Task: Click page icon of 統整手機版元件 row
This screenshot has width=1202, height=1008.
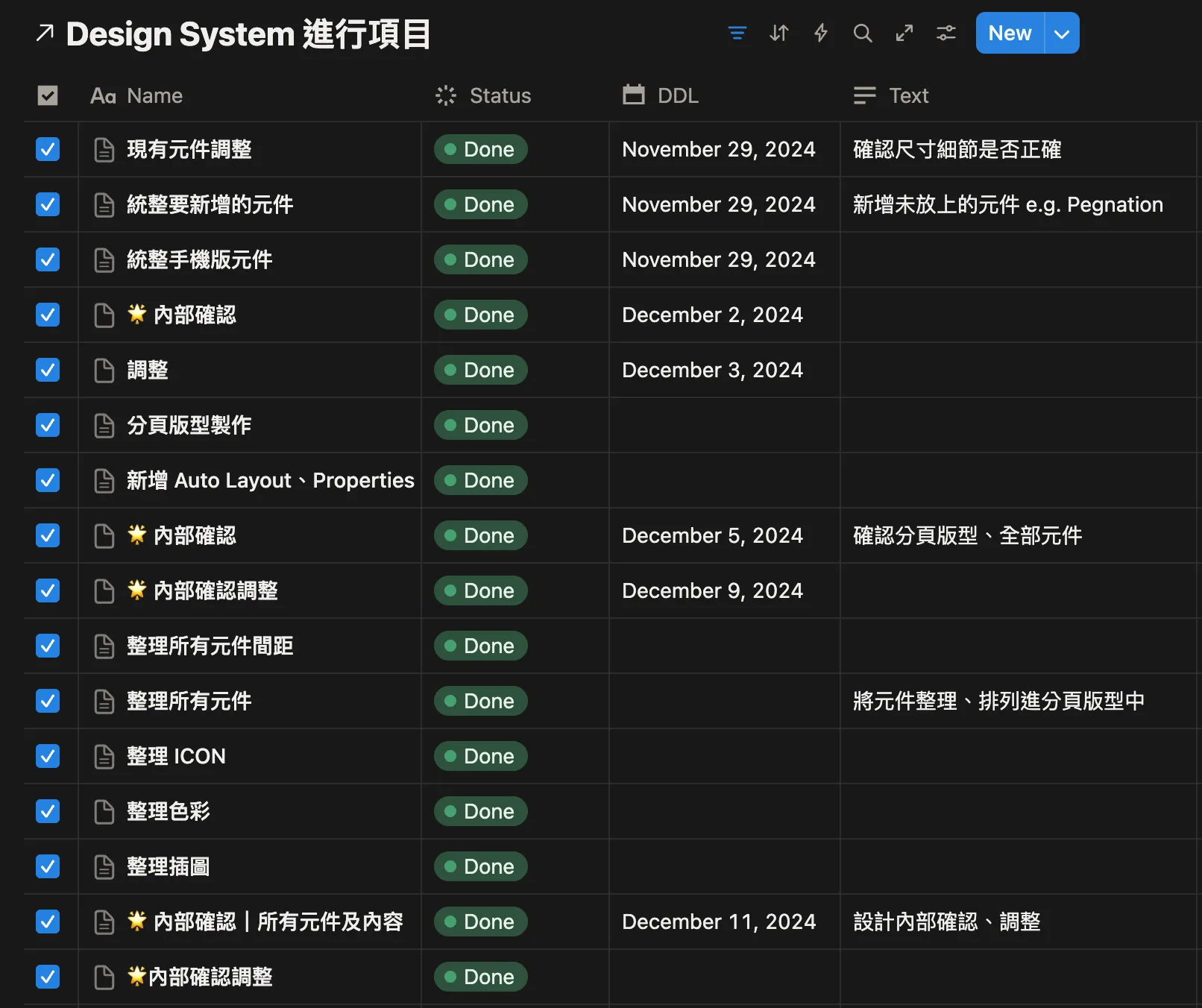Action: coord(104,260)
